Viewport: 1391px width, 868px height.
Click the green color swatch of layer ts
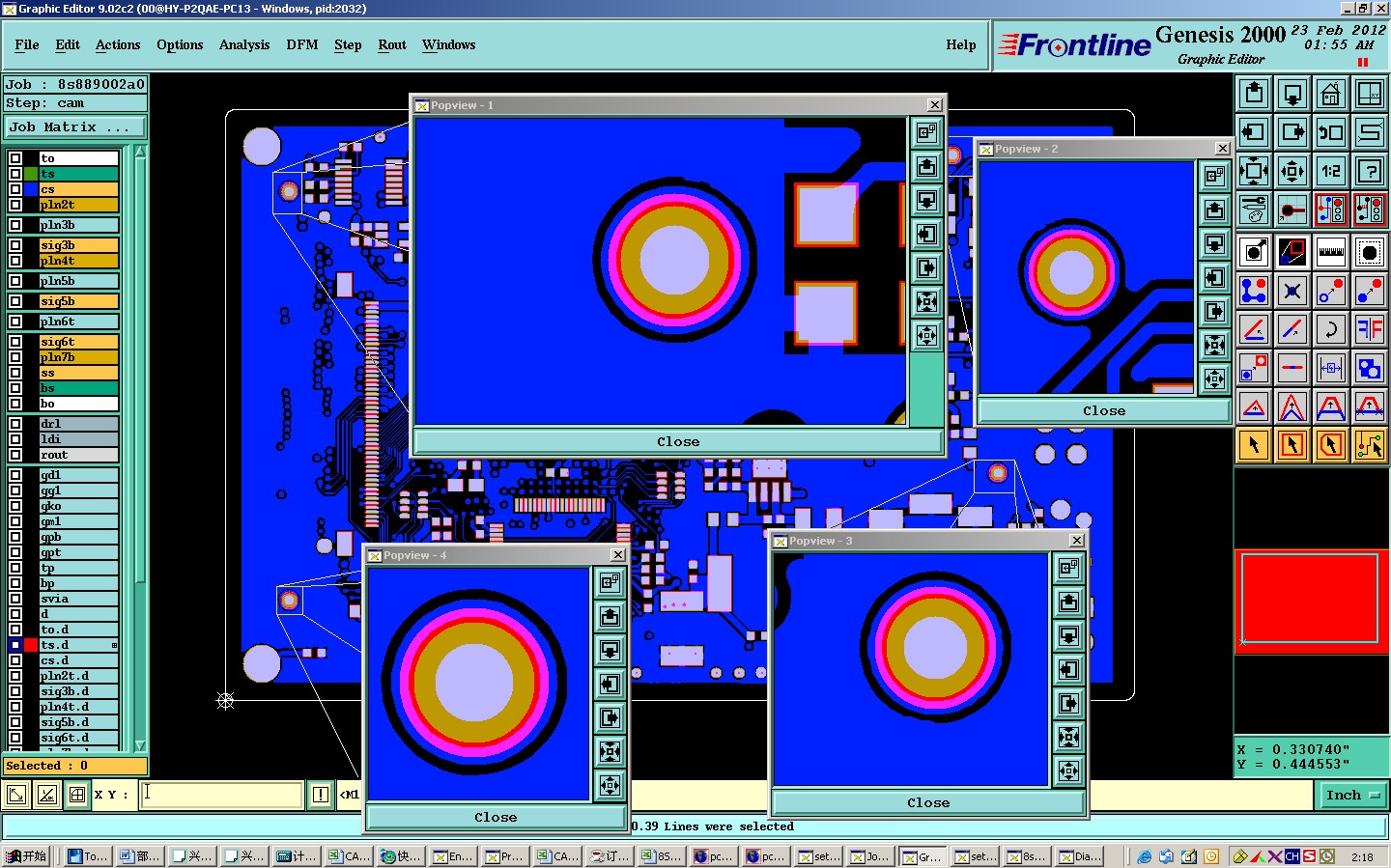point(31,174)
